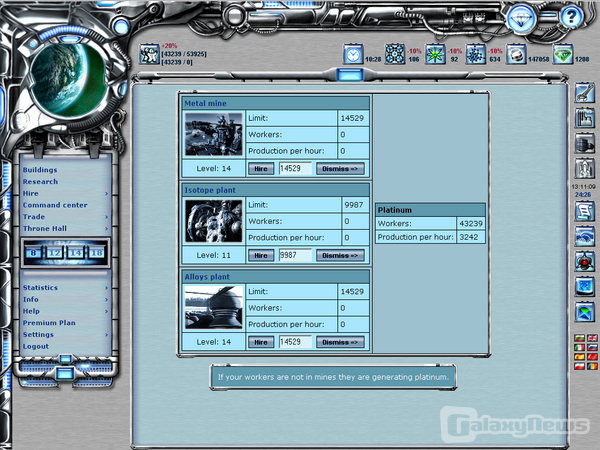600x450 pixels.
Task: Expand the Hire submenu arrow
Action: (106, 194)
